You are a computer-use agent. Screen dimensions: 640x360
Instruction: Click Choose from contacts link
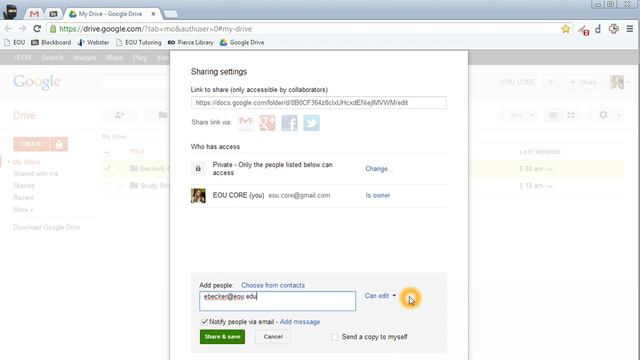point(273,285)
